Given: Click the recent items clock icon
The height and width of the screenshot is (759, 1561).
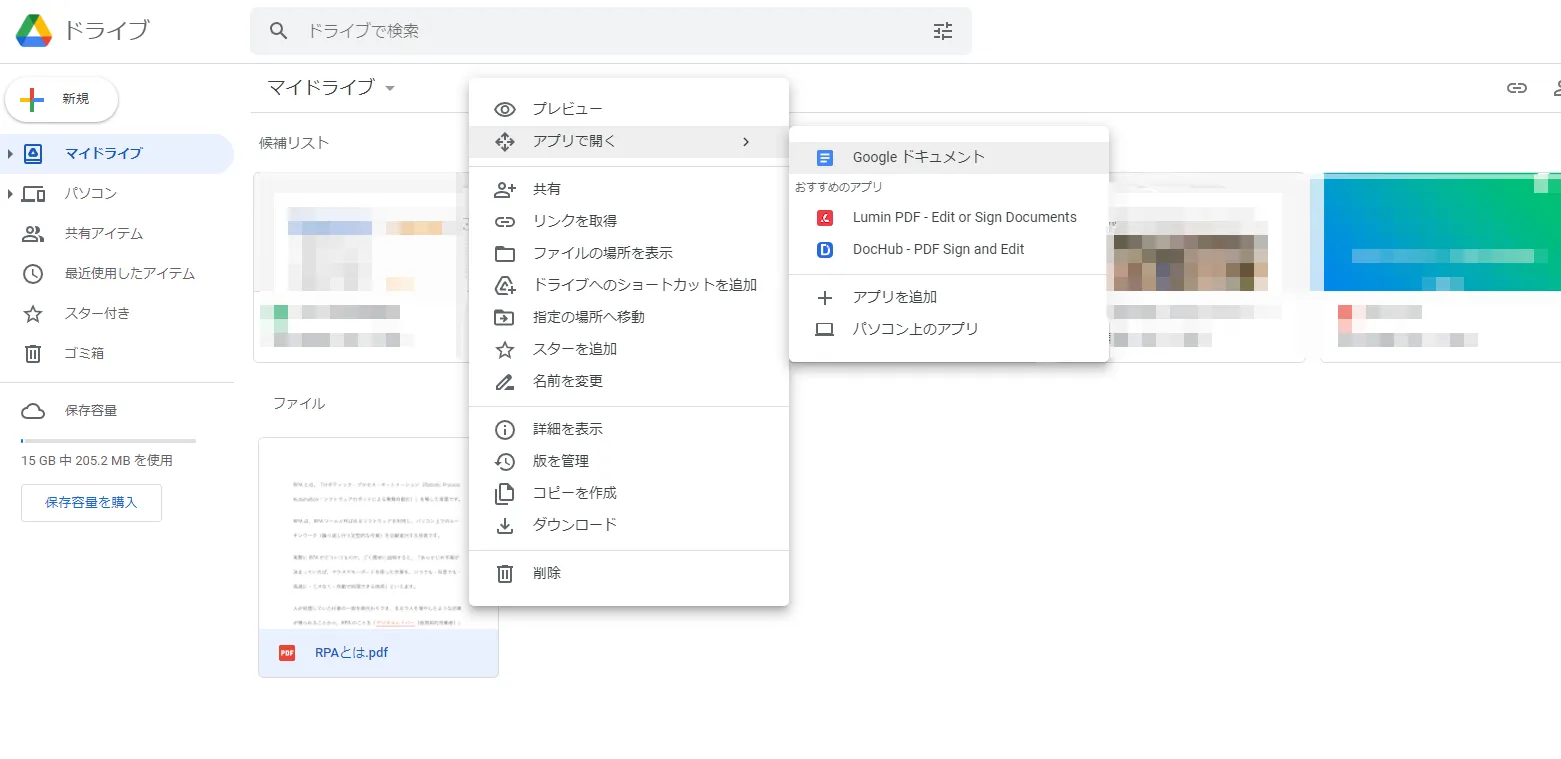Looking at the screenshot, I should [33, 273].
